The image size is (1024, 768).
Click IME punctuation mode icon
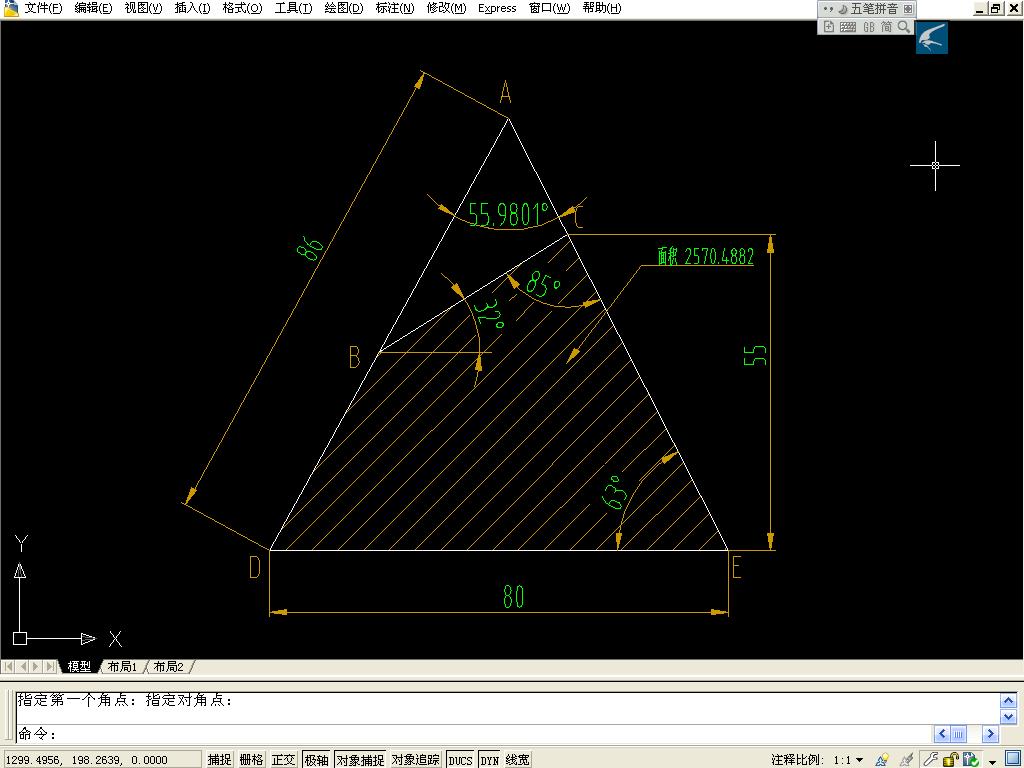(x=828, y=8)
